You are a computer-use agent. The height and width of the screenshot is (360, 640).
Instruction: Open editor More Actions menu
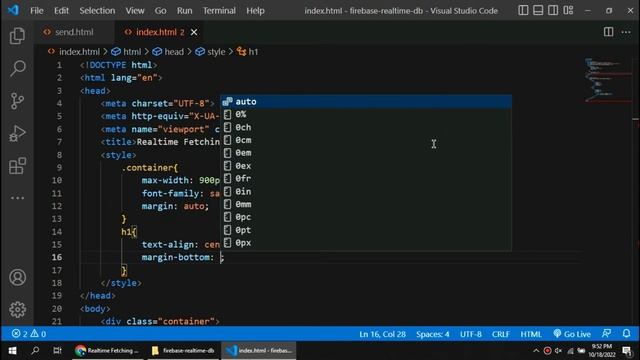pos(626,32)
